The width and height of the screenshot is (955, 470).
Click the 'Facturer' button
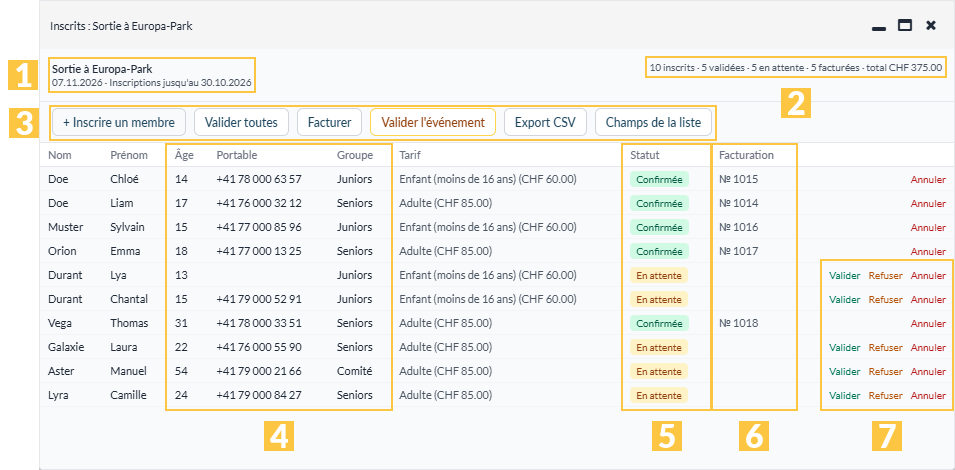(329, 122)
